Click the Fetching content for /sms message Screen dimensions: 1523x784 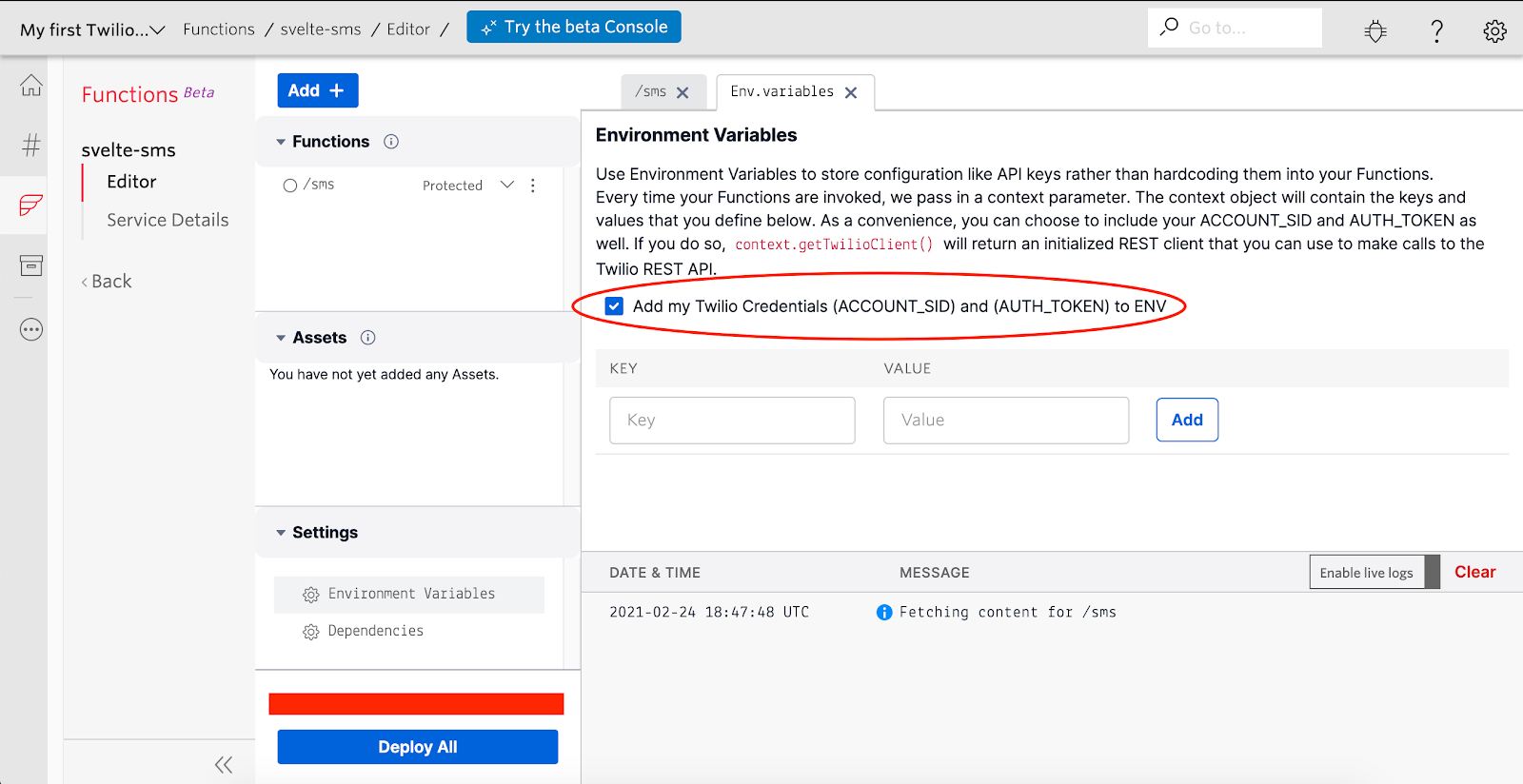[1008, 613]
